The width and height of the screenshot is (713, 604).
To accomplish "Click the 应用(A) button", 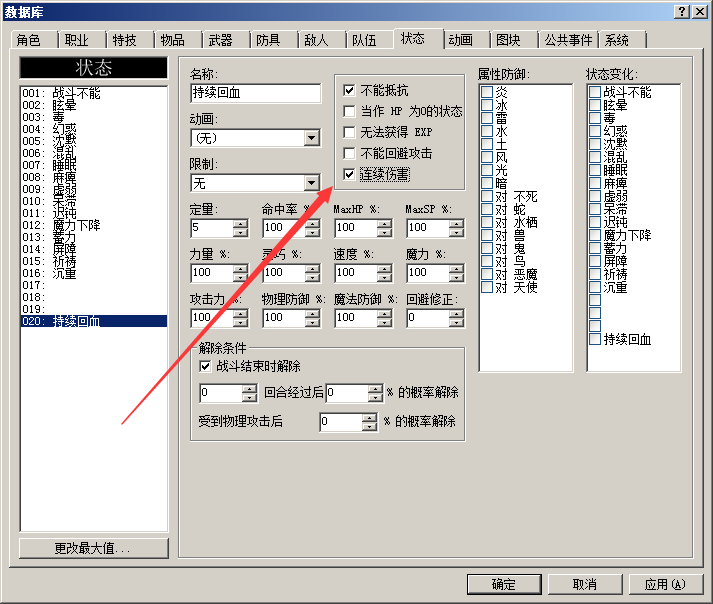I will 665,584.
